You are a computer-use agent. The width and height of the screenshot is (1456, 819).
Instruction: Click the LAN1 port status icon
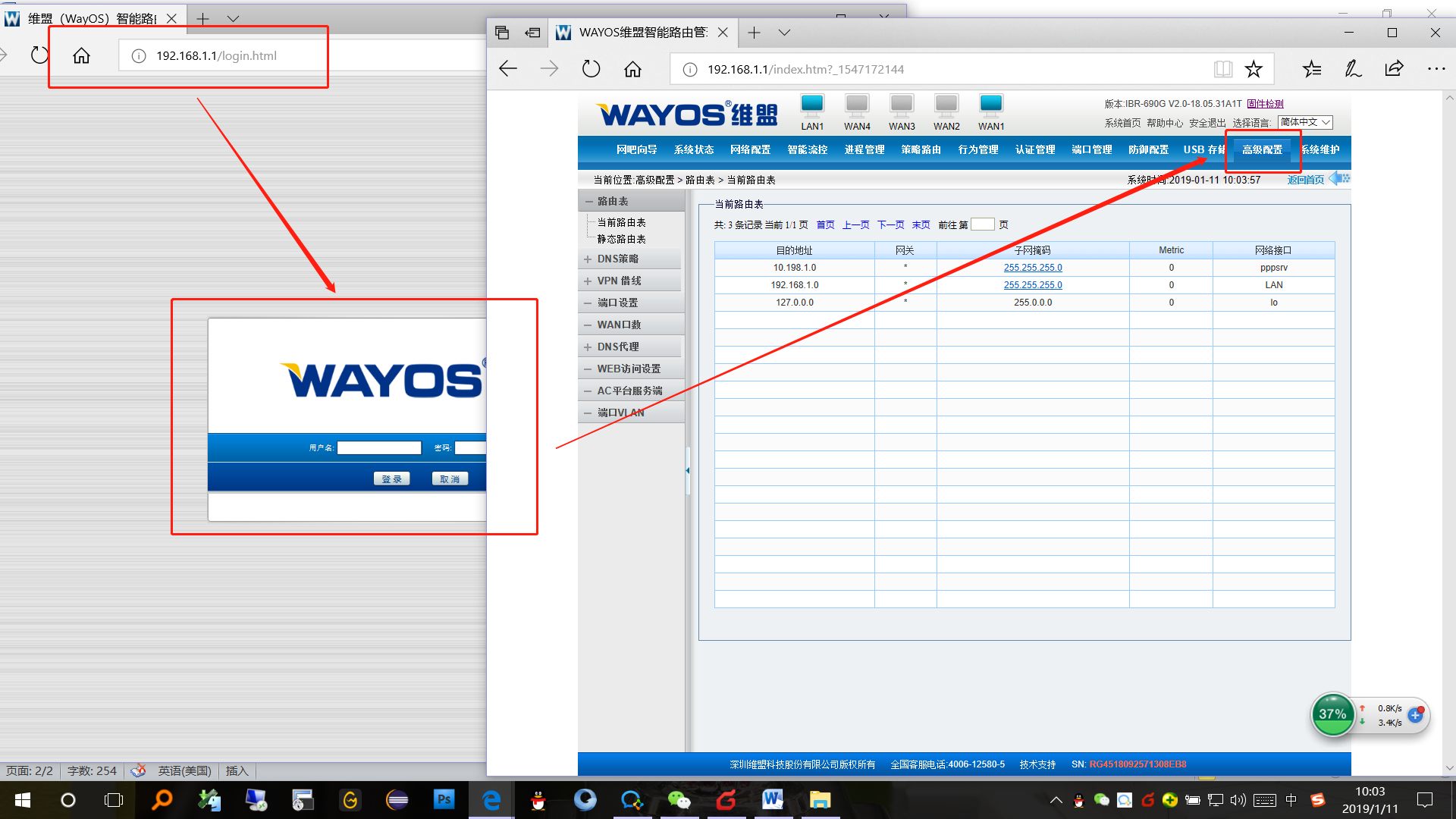click(x=812, y=105)
